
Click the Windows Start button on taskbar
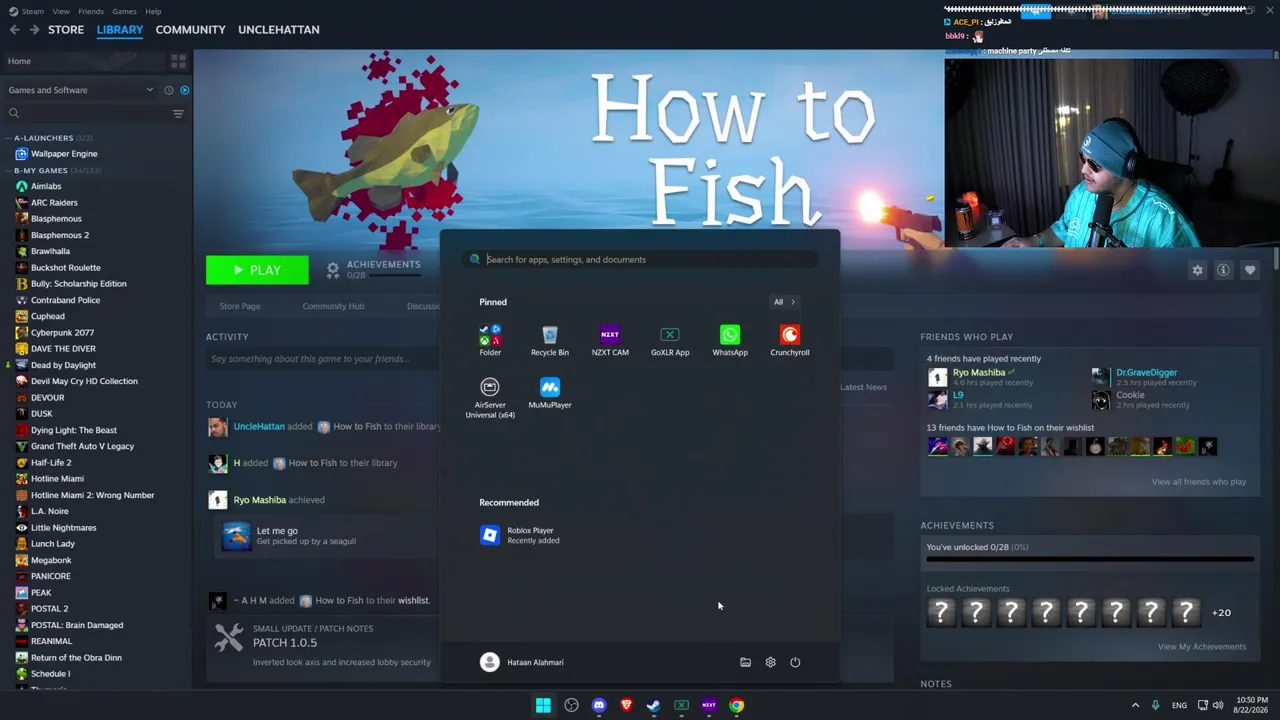pyautogui.click(x=543, y=705)
